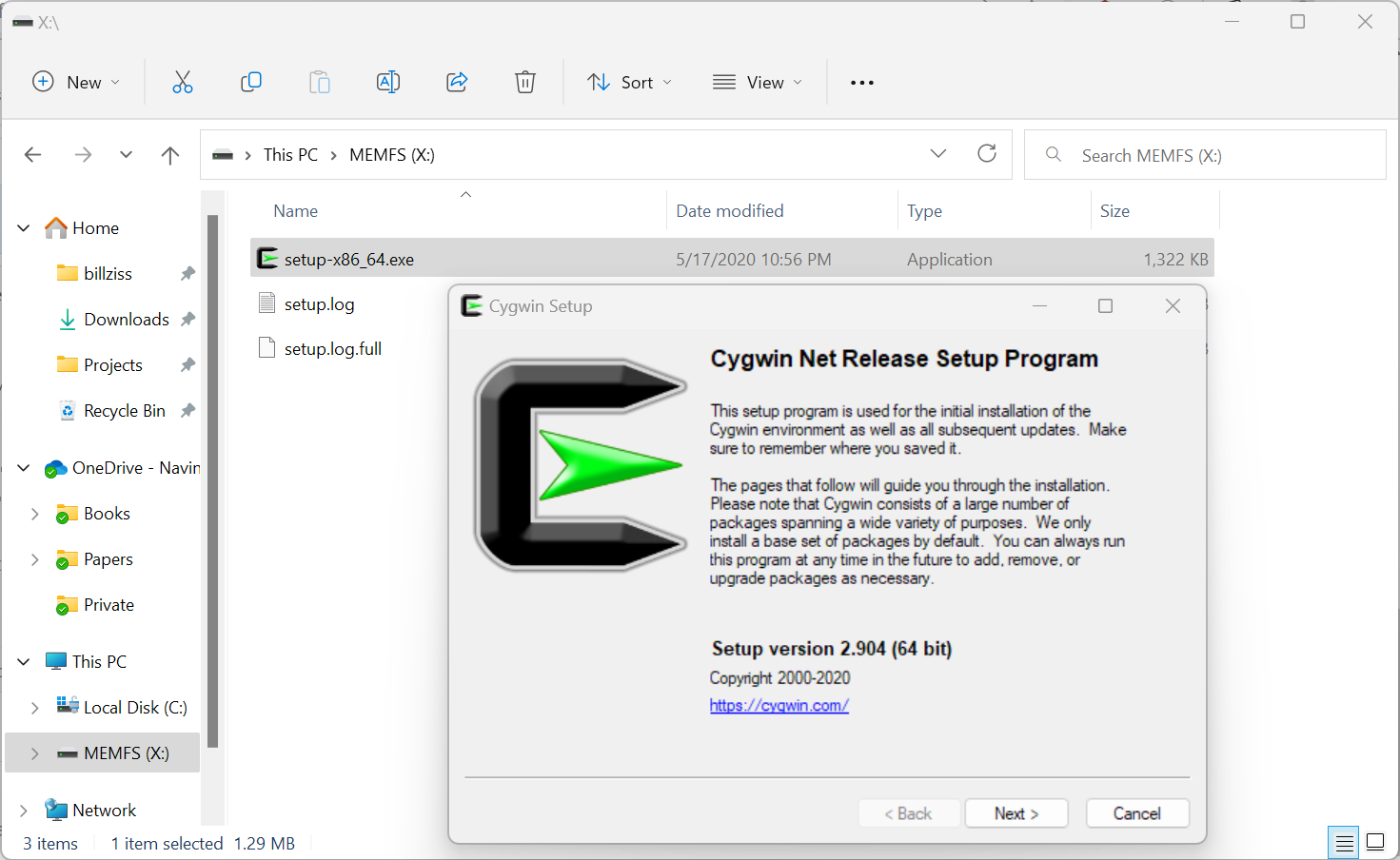Click the navigation pane scrollbar
This screenshot has width=1400, height=860.
pos(213,481)
